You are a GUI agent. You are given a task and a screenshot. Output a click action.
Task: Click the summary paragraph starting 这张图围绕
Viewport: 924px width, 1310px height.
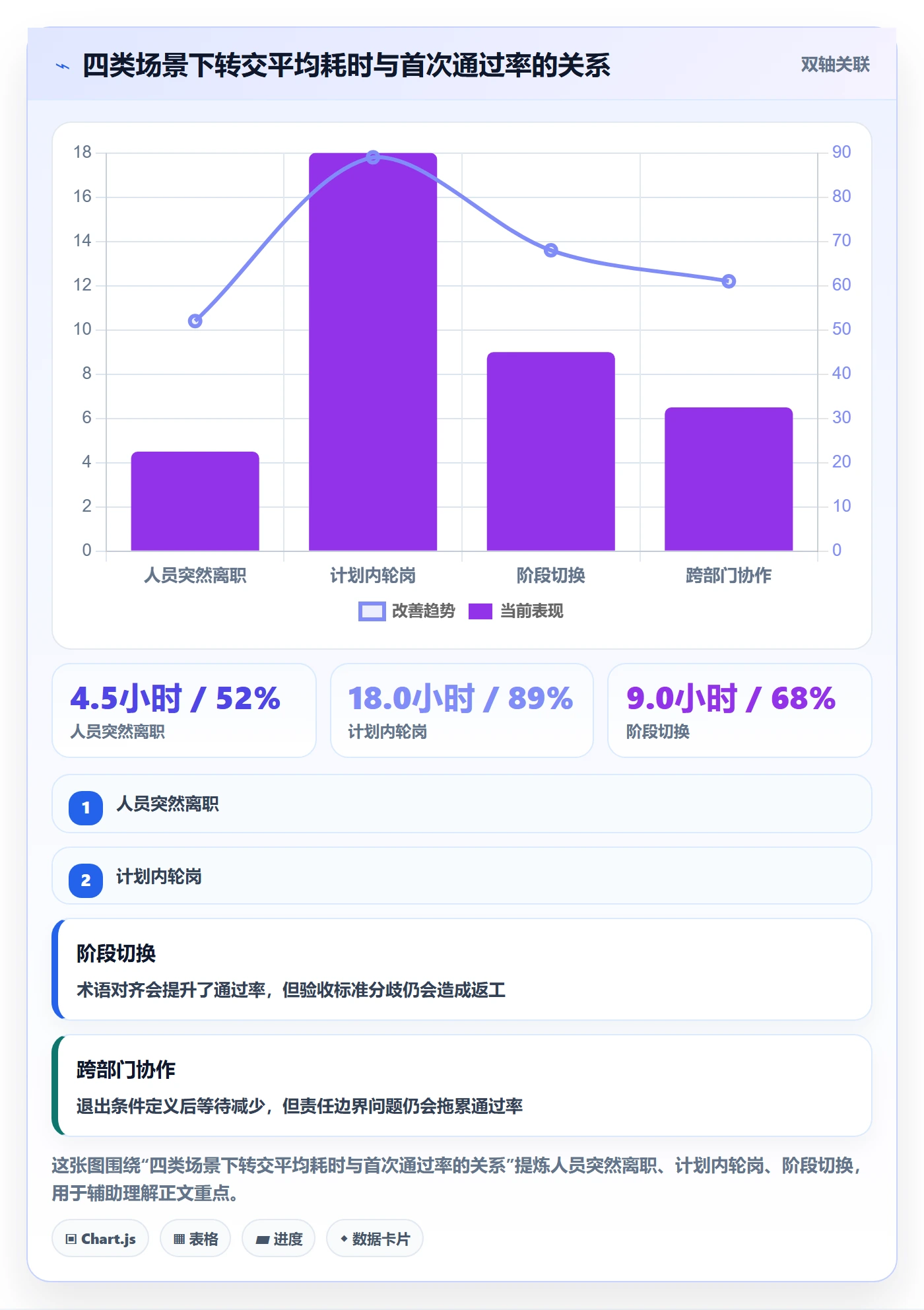[x=457, y=1179]
